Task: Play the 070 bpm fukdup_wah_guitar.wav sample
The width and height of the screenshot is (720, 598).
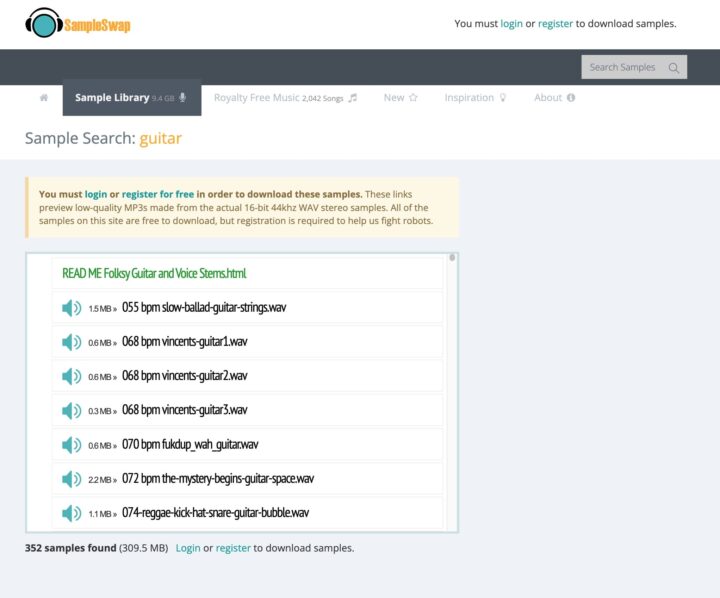Action: 72,445
